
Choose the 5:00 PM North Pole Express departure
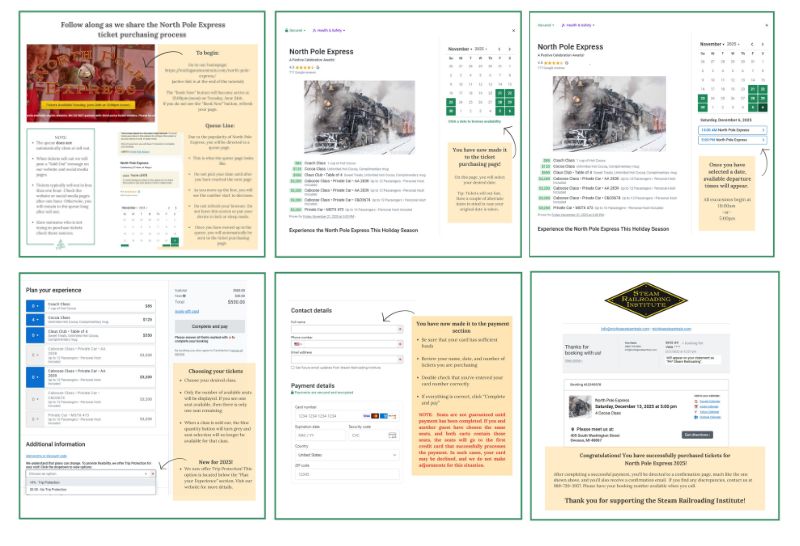pyautogui.click(x=732, y=140)
